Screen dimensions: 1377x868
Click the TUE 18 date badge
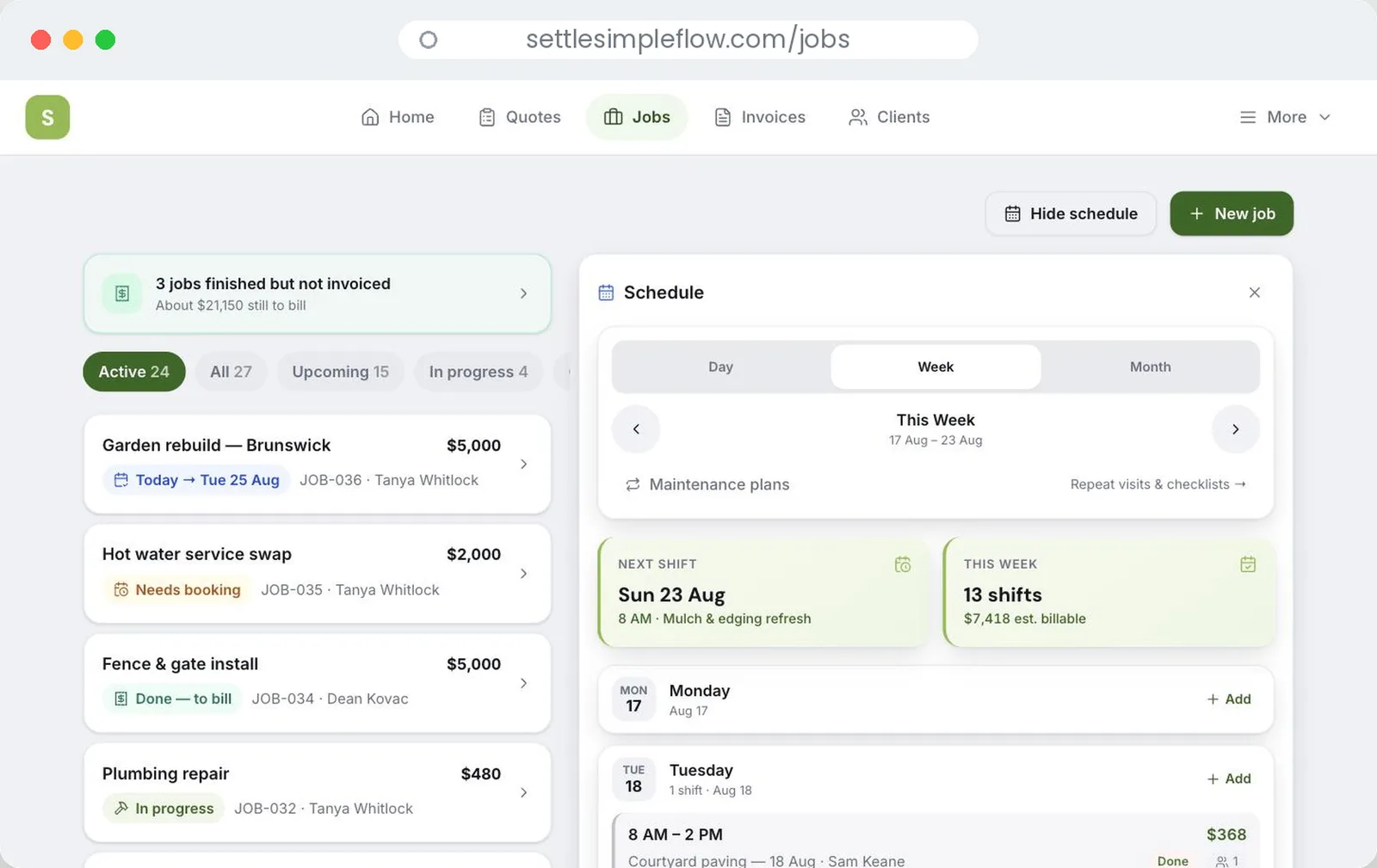[633, 779]
